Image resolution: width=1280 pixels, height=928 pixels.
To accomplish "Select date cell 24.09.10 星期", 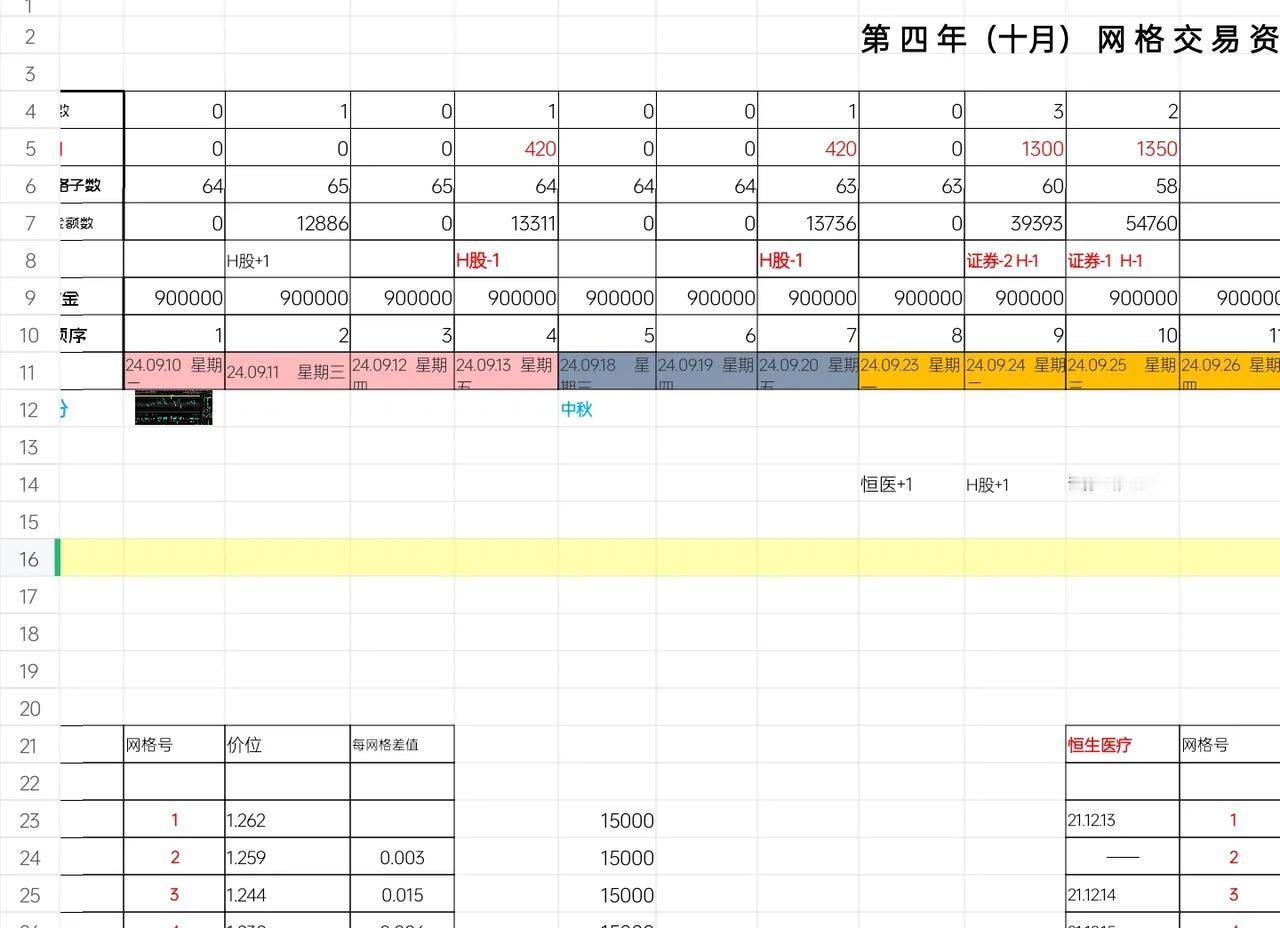I will [x=175, y=371].
